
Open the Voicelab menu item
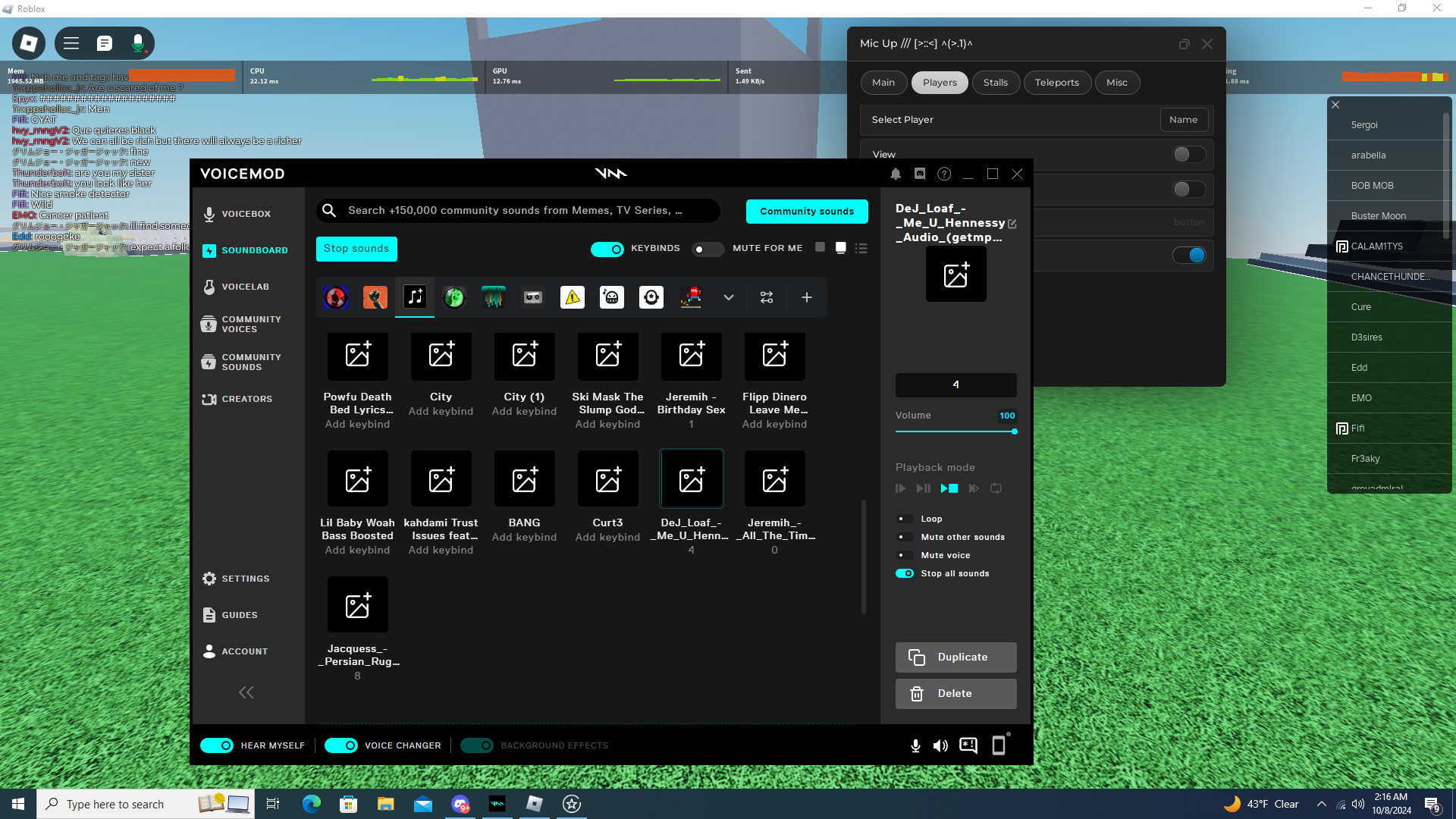pos(245,287)
